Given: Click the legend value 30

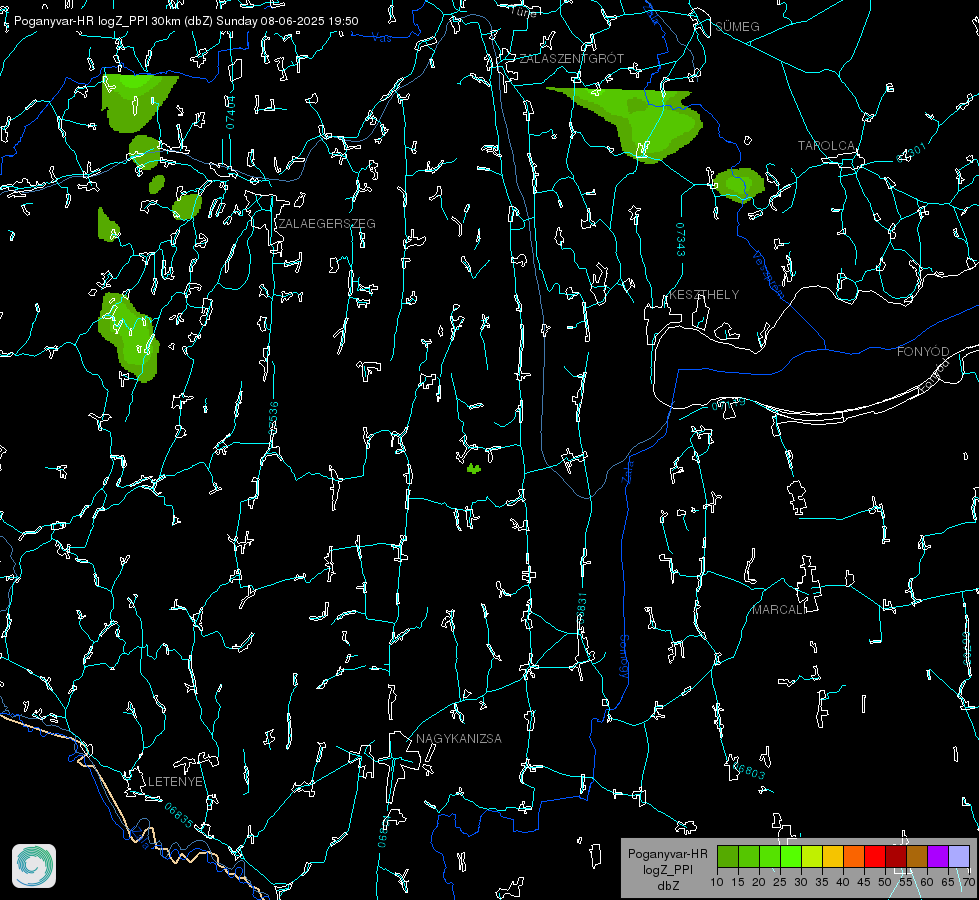Looking at the screenshot, I should pos(801,882).
